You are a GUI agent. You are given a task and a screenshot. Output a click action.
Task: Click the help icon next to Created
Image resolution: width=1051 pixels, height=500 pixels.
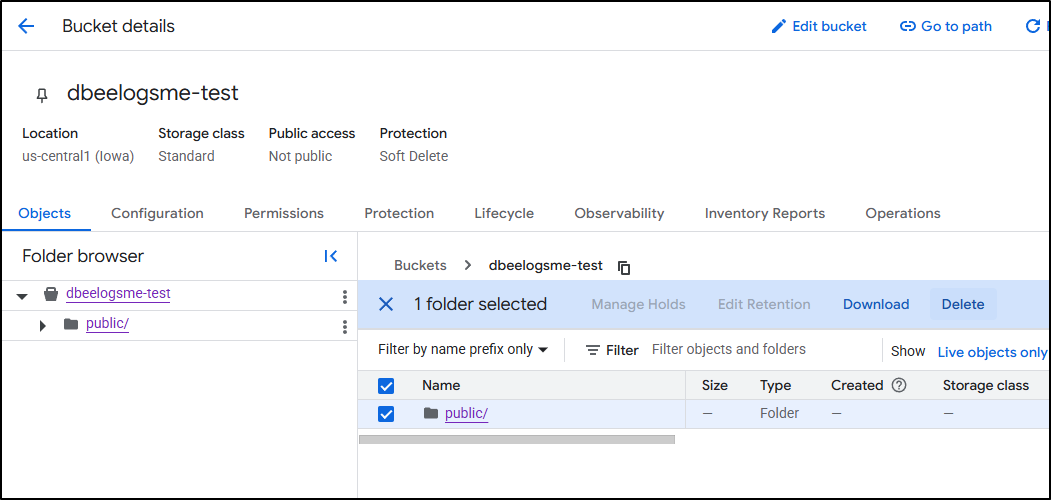(x=899, y=385)
